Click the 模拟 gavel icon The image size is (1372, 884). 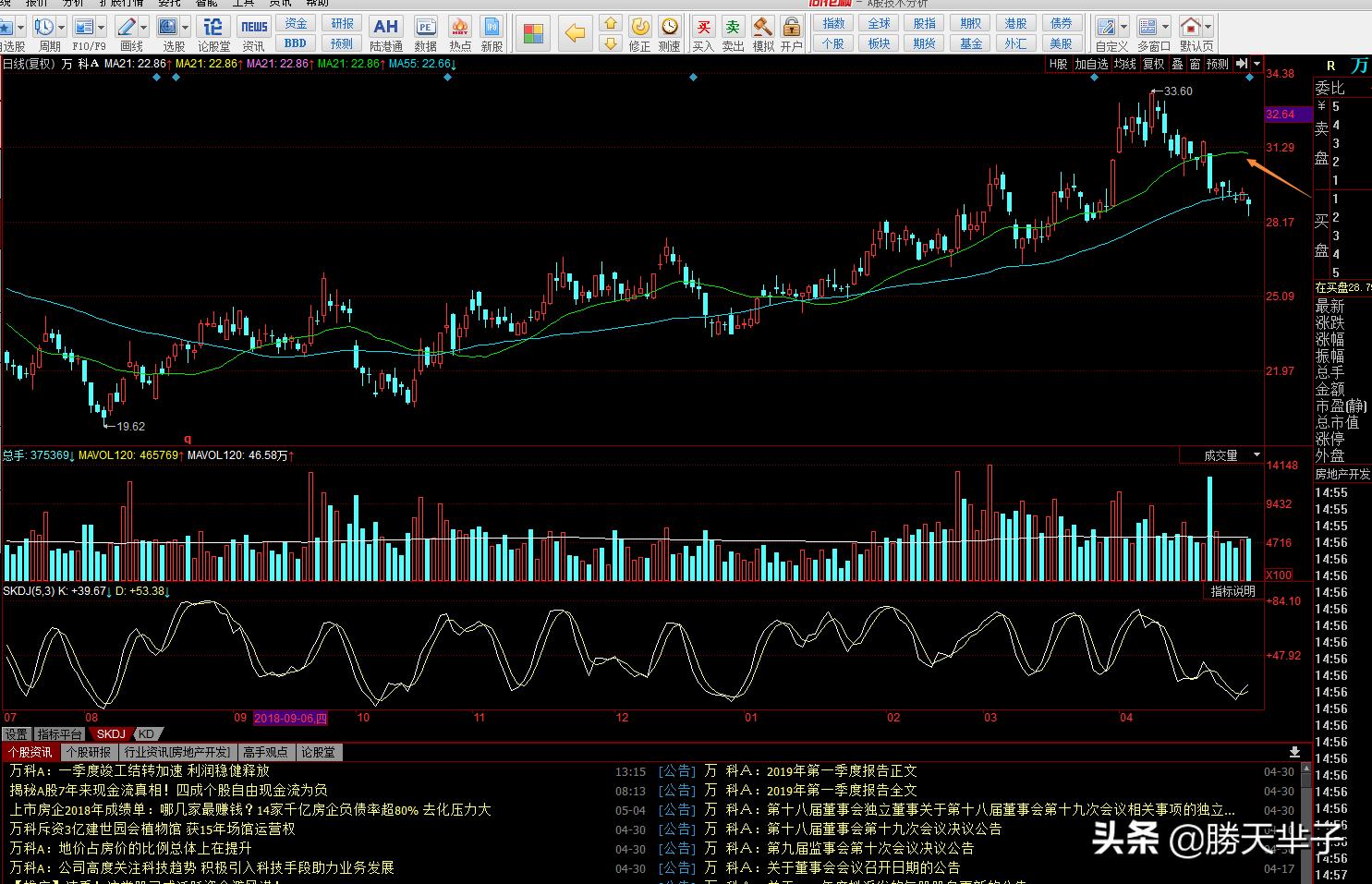click(762, 28)
